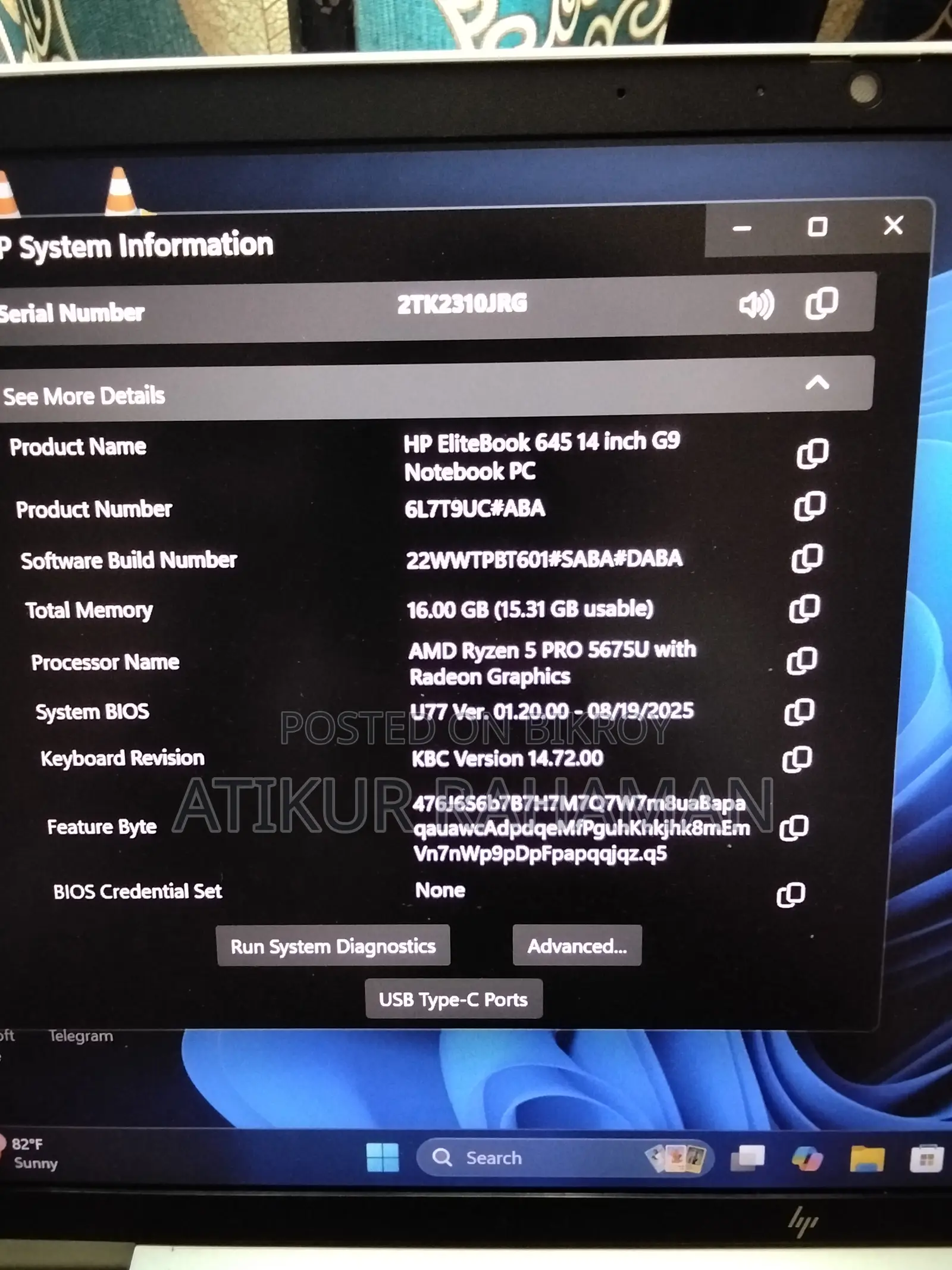Open Microsoft Store from the taskbar
The width and height of the screenshot is (952, 1270).
tap(926, 1159)
